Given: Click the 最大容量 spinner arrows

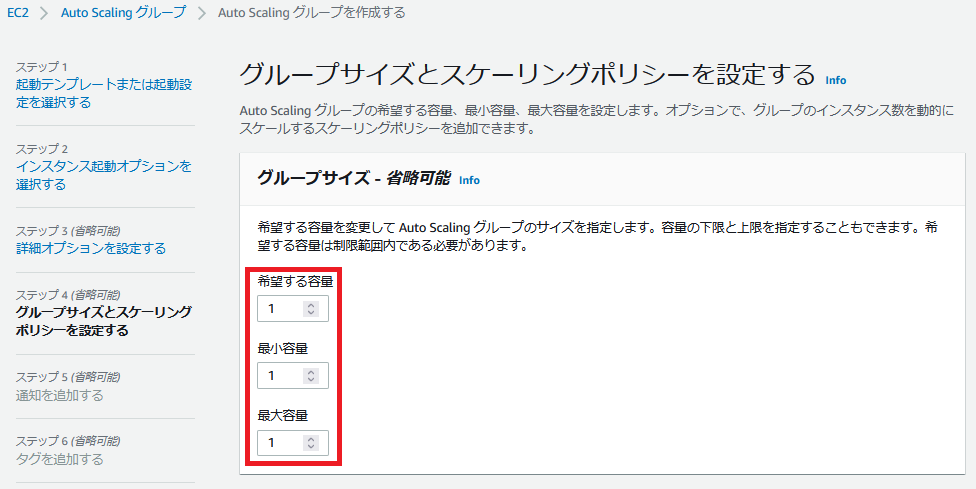Looking at the screenshot, I should (311, 443).
